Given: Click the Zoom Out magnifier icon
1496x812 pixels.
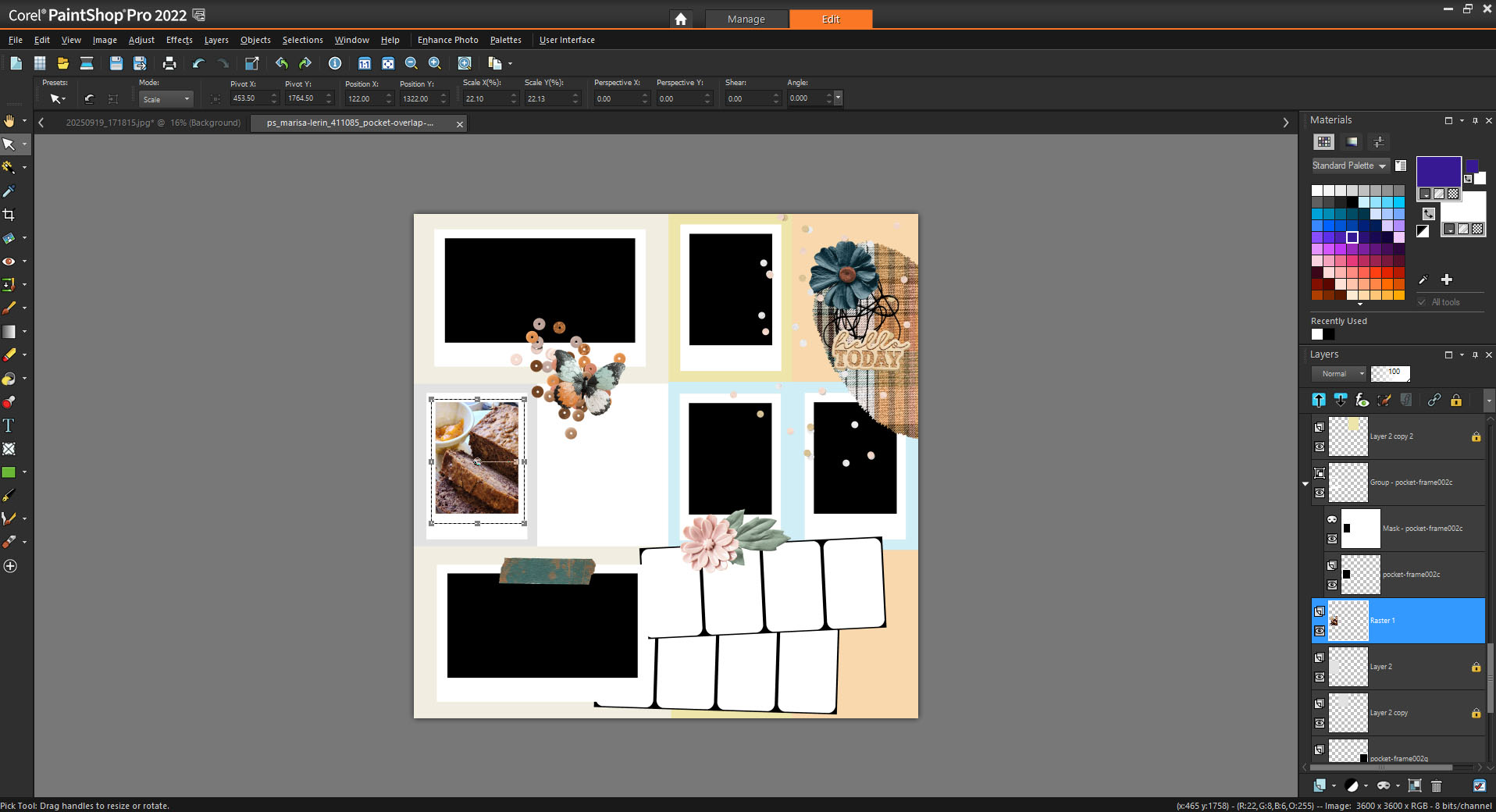Looking at the screenshot, I should pos(411,64).
